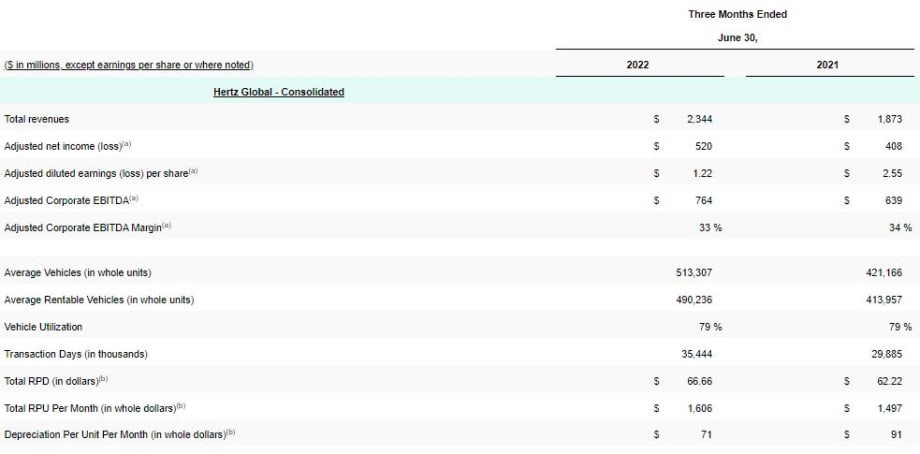This screenshot has height=454, width=920.
Task: Select the 'Vehicle Utilization' row label
Action: click(x=43, y=327)
